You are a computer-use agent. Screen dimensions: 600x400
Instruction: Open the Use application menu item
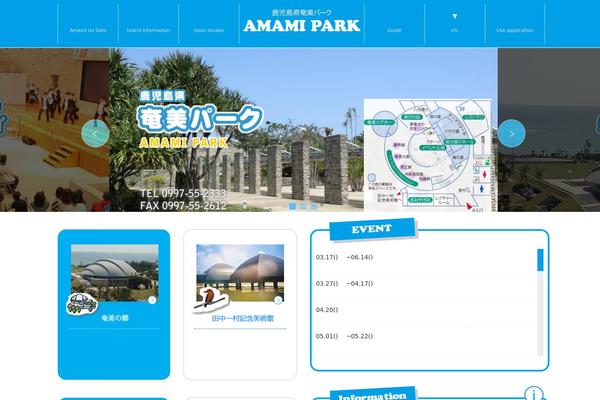(x=515, y=30)
